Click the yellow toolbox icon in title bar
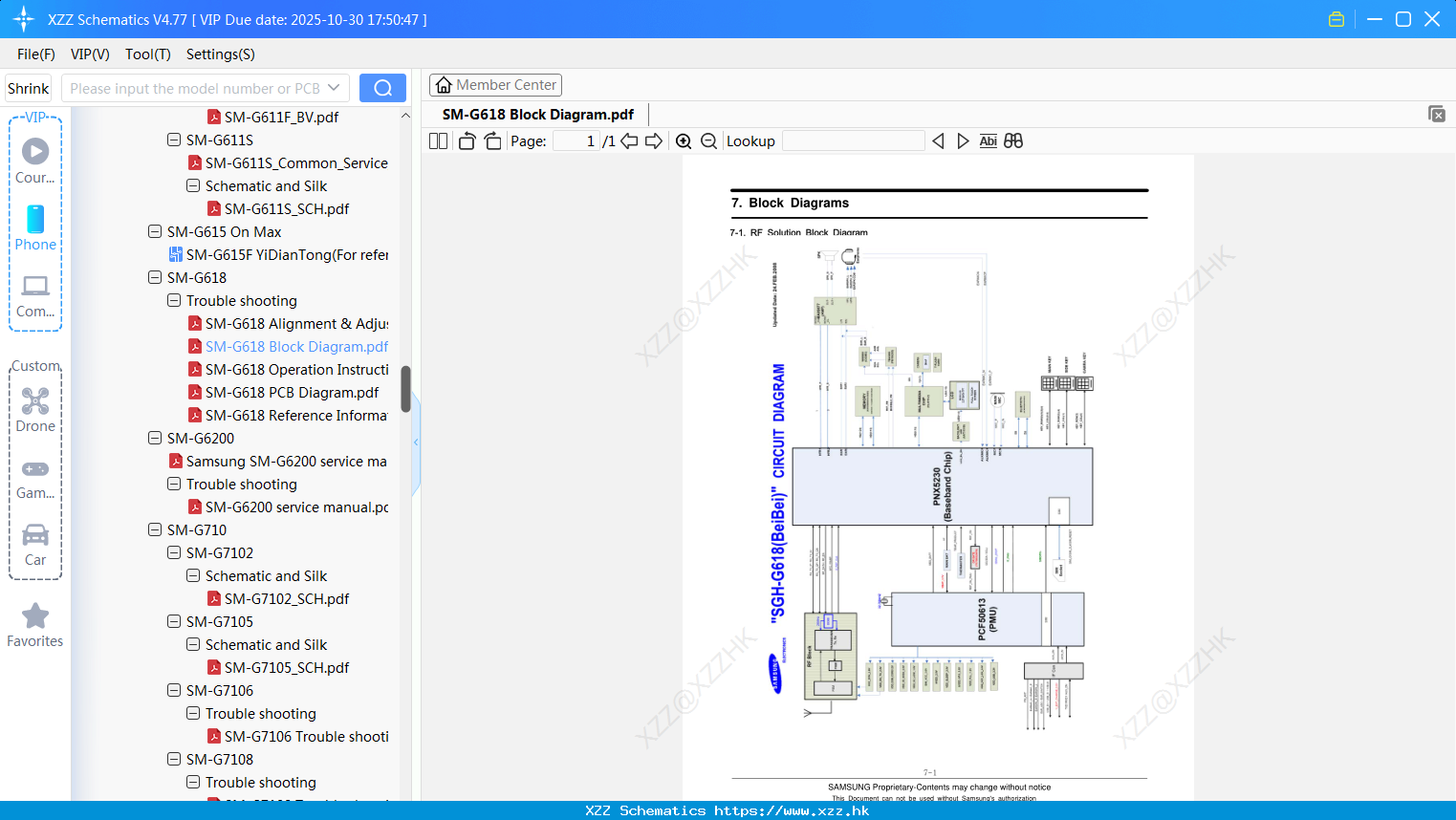Screen dimensions: 1456x820 [x=1336, y=19]
